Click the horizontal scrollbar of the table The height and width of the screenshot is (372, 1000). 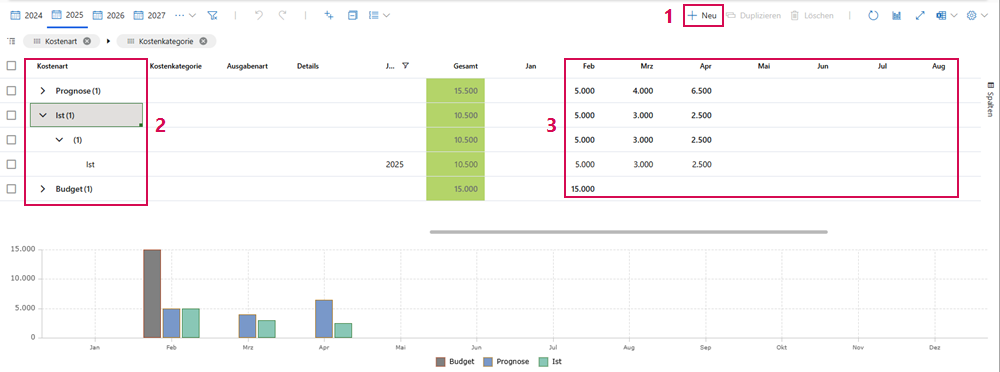tap(628, 232)
